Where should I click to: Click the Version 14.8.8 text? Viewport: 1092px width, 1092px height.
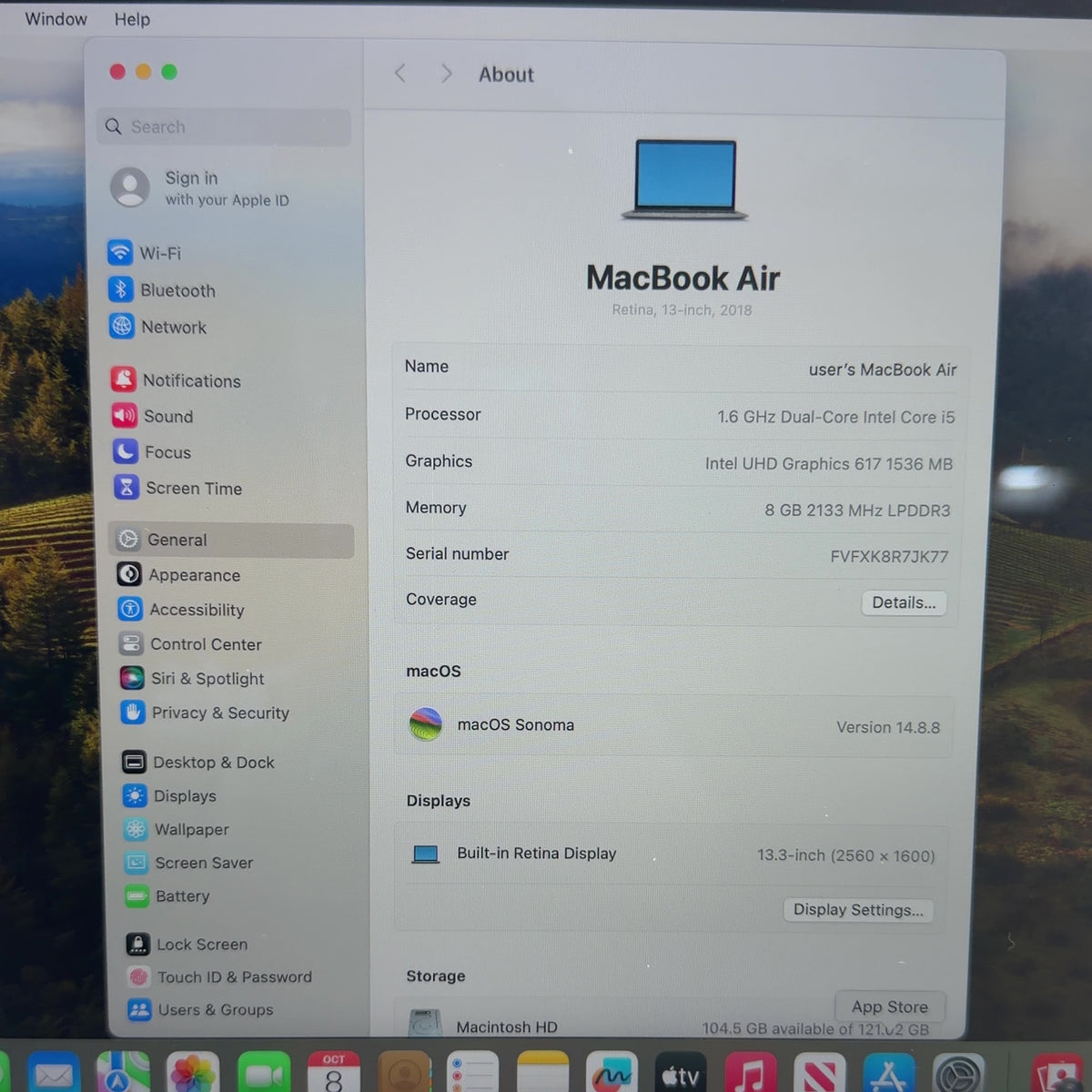[x=888, y=727]
